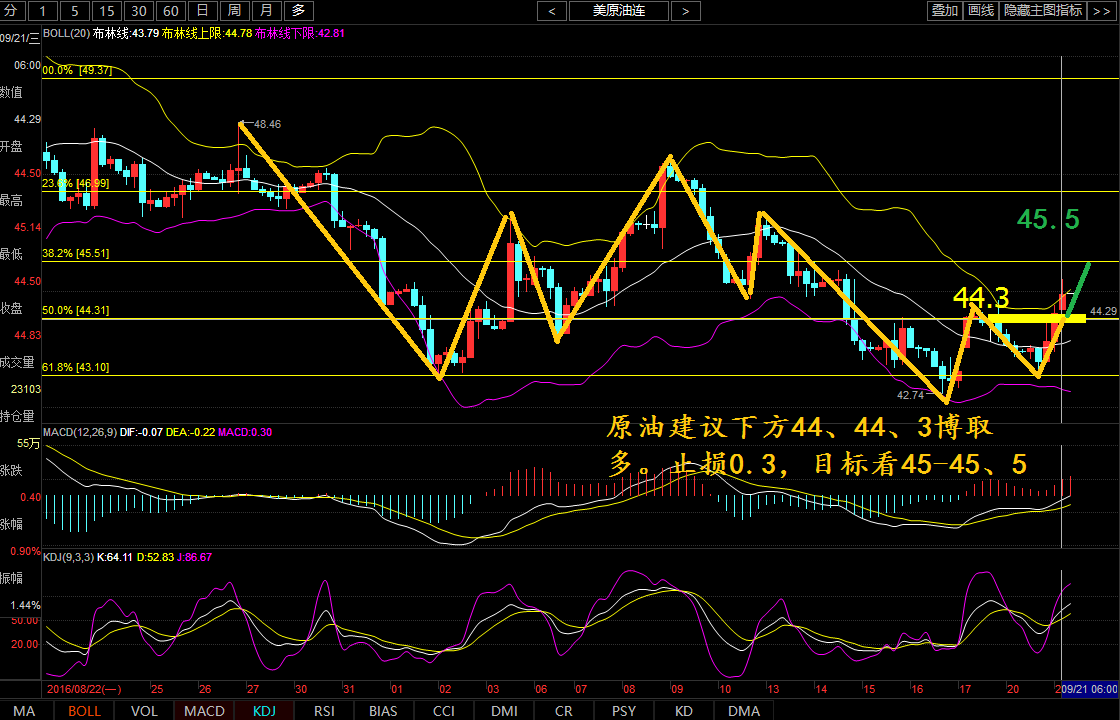Go to next instrument with right arrow
This screenshot has height=720, width=1120.
[x=685, y=11]
